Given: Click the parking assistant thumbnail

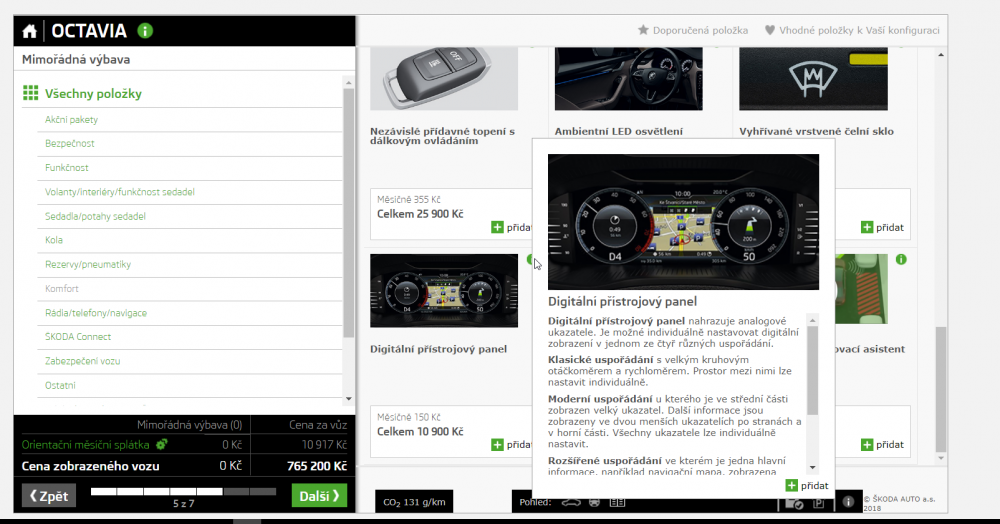Looking at the screenshot, I should point(861,289).
